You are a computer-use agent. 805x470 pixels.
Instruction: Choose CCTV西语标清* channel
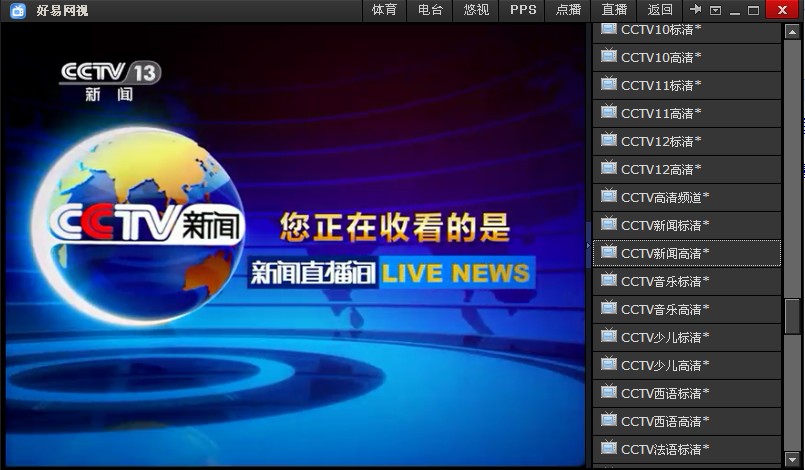click(687, 393)
